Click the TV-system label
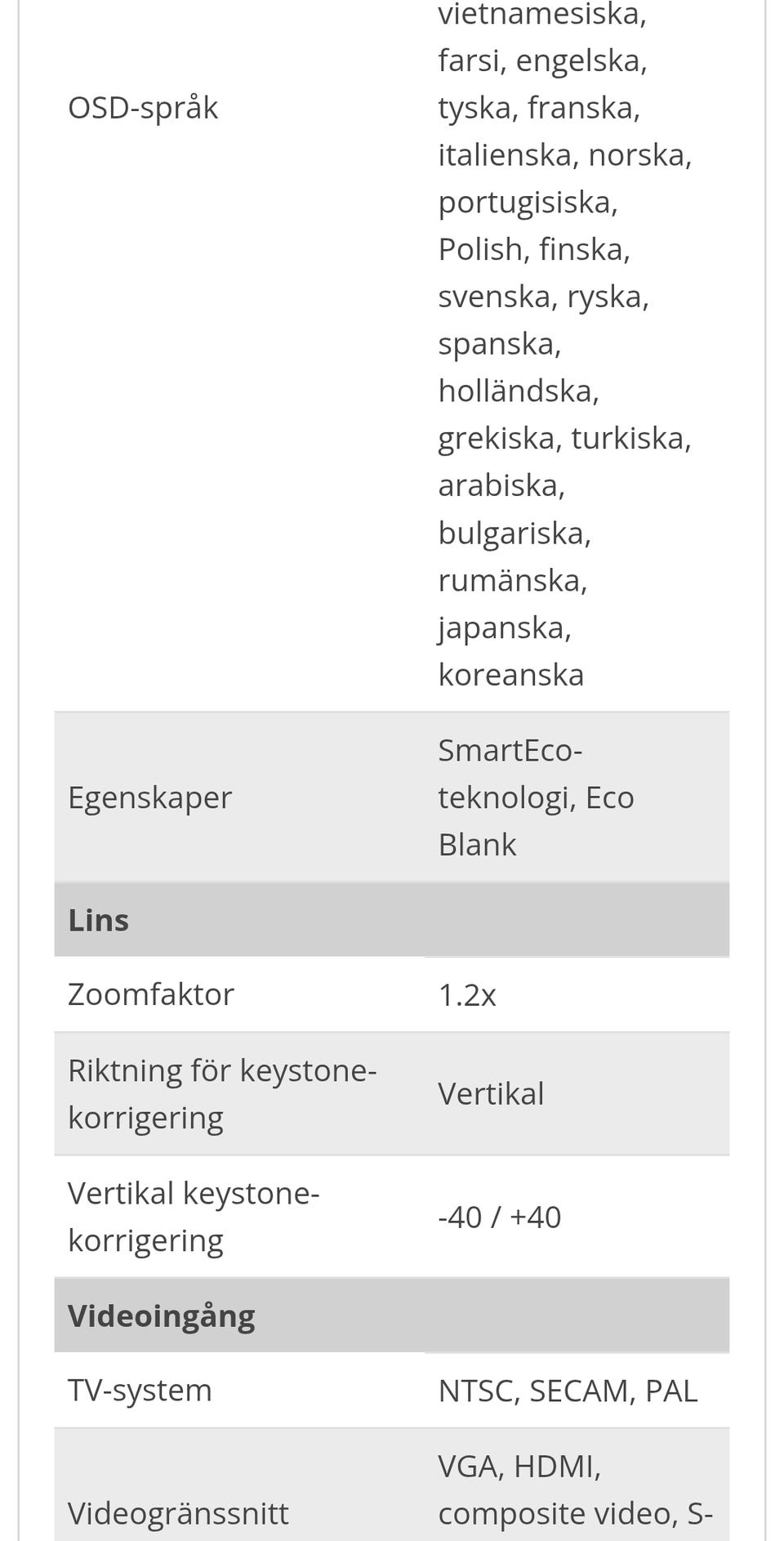The image size is (784, 1541). pyautogui.click(x=140, y=1391)
